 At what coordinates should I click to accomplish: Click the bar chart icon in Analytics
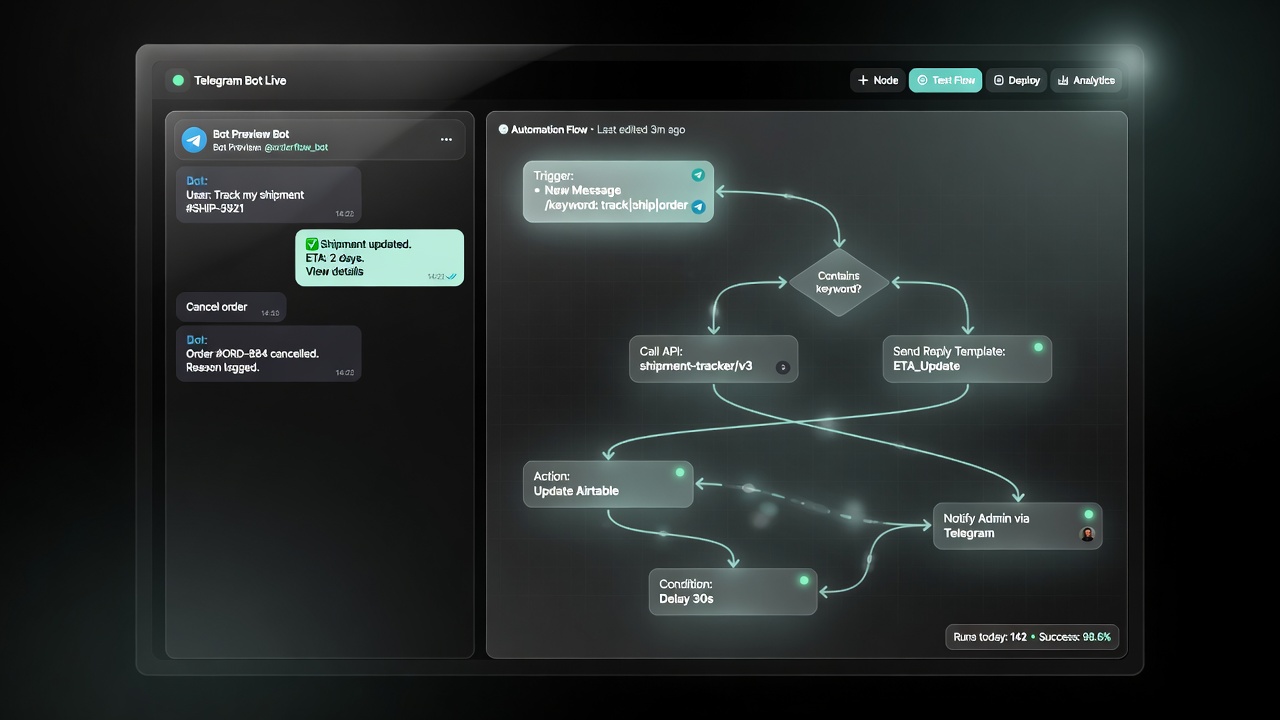(1063, 80)
